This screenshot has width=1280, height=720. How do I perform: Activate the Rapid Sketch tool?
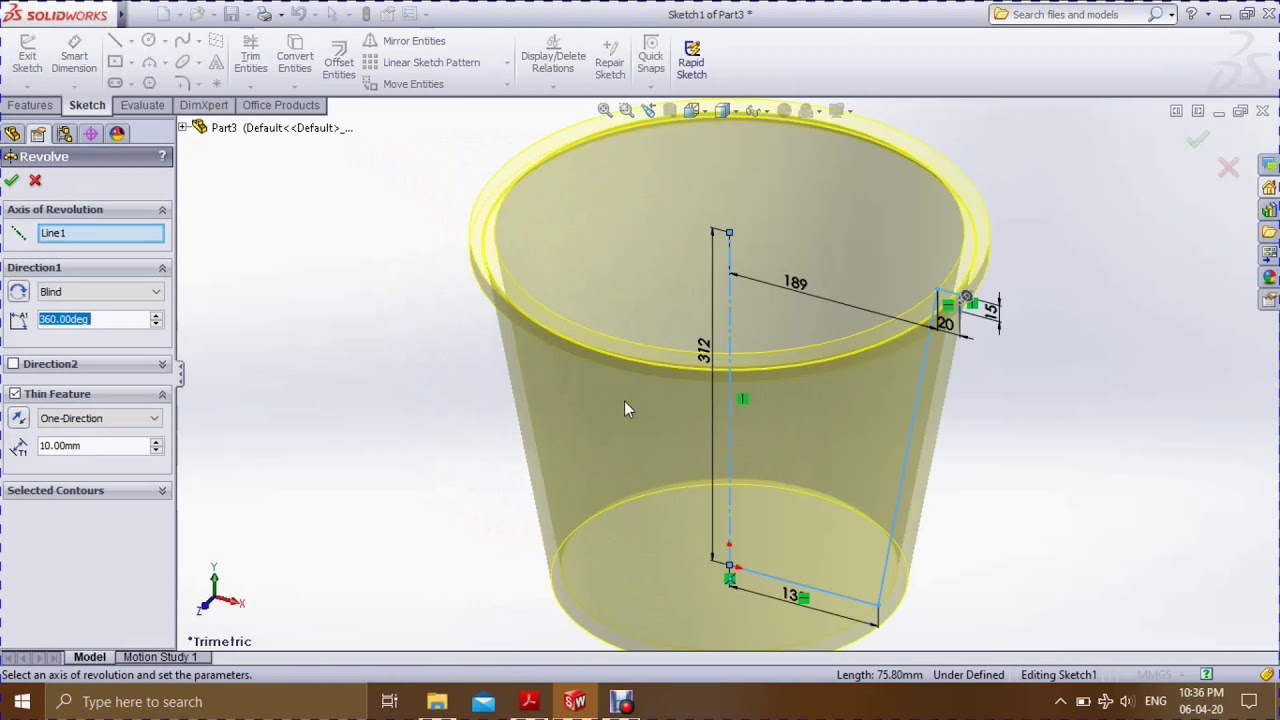click(691, 58)
